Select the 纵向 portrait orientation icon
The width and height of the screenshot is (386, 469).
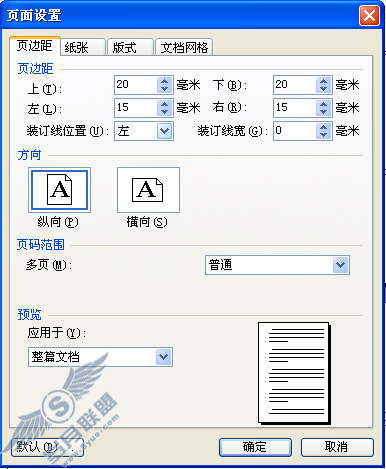60,190
